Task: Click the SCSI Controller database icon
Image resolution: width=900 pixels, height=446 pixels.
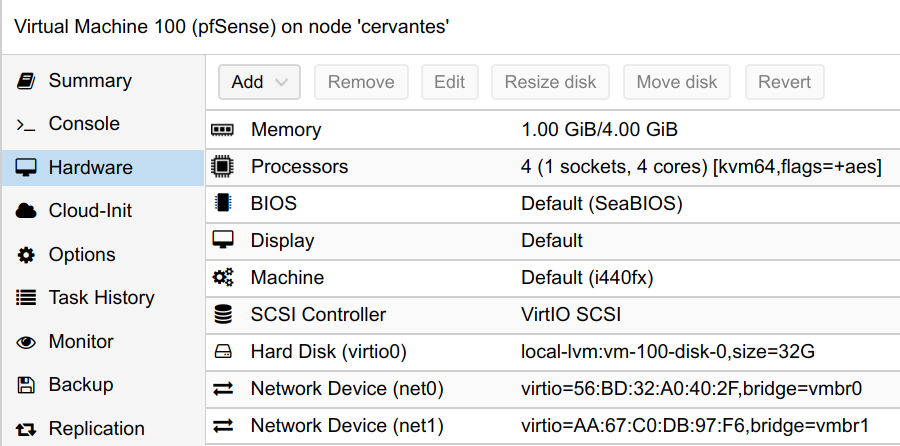Action: [x=223, y=314]
